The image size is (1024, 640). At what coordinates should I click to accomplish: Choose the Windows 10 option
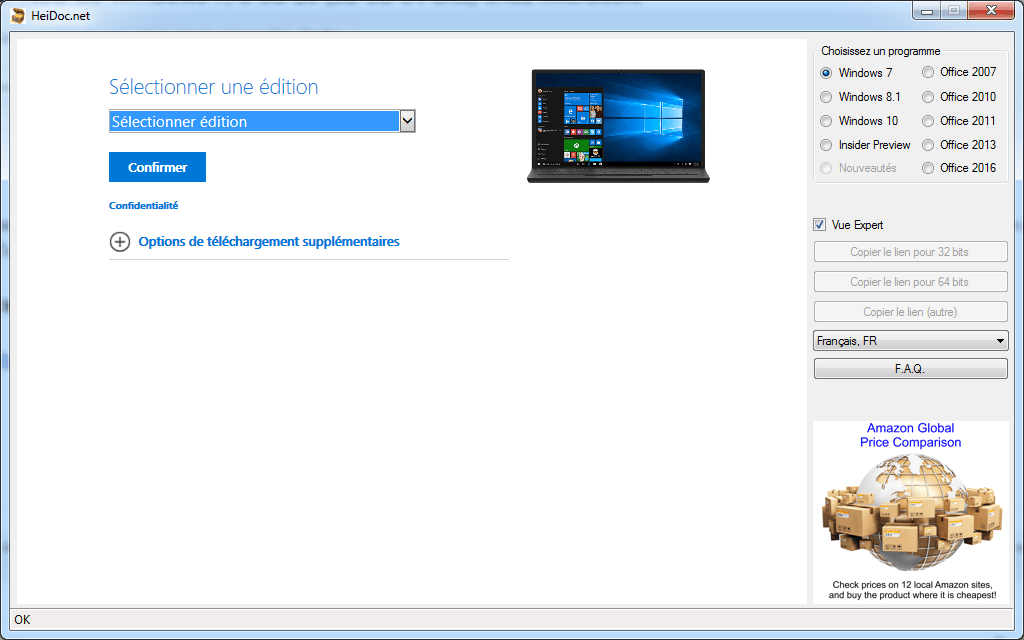pyautogui.click(x=826, y=121)
